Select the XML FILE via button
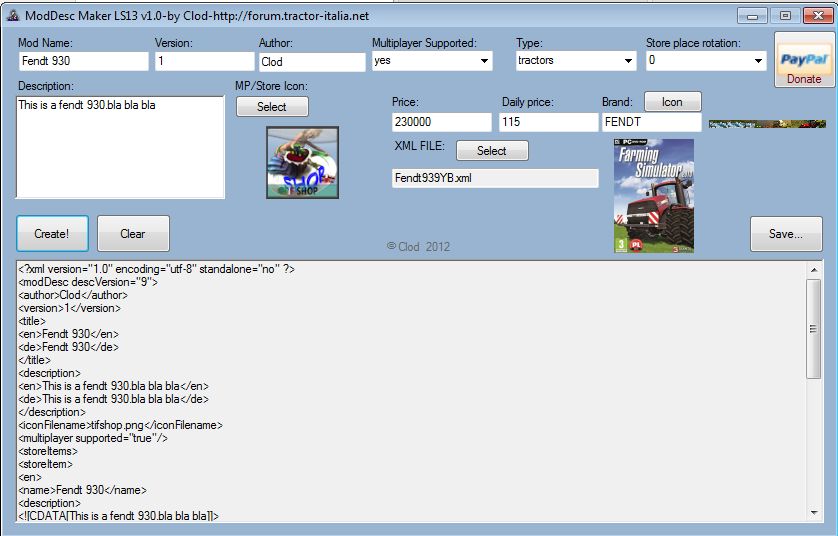Viewport: 838px width, 536px height. click(492, 151)
